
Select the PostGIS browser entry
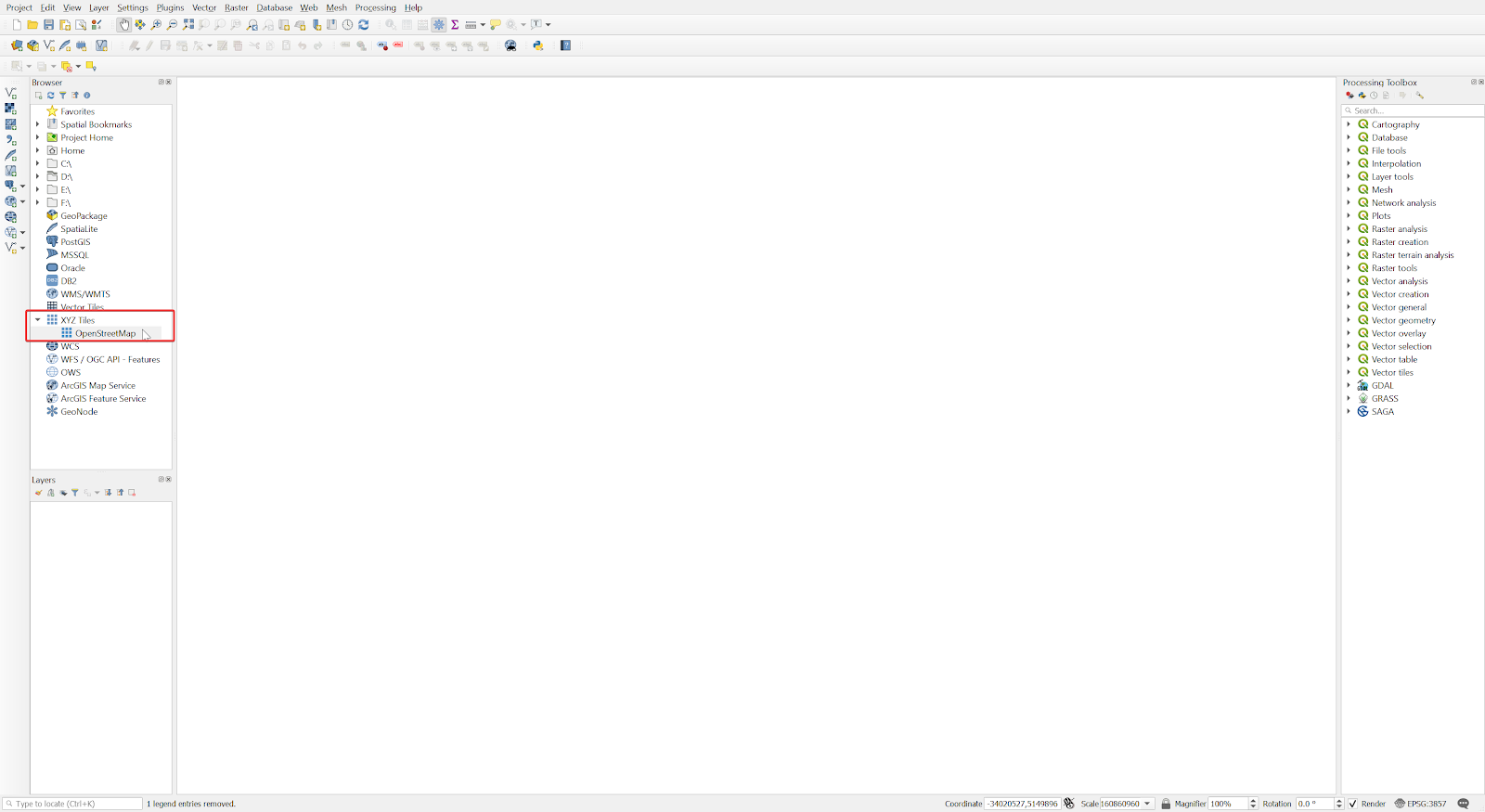pos(75,242)
